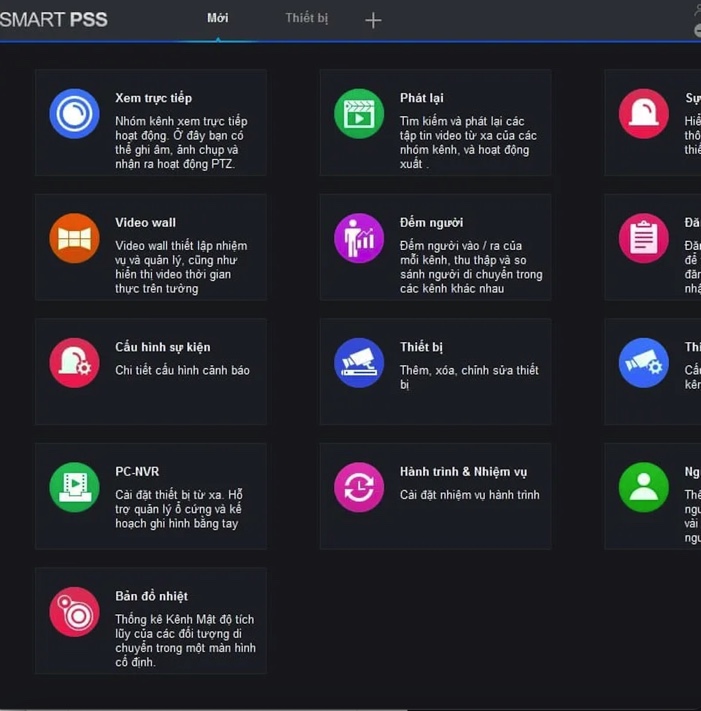Viewport: 701px width, 711px height.
Task: Click the Video wall description paragraph
Action: tap(181, 267)
